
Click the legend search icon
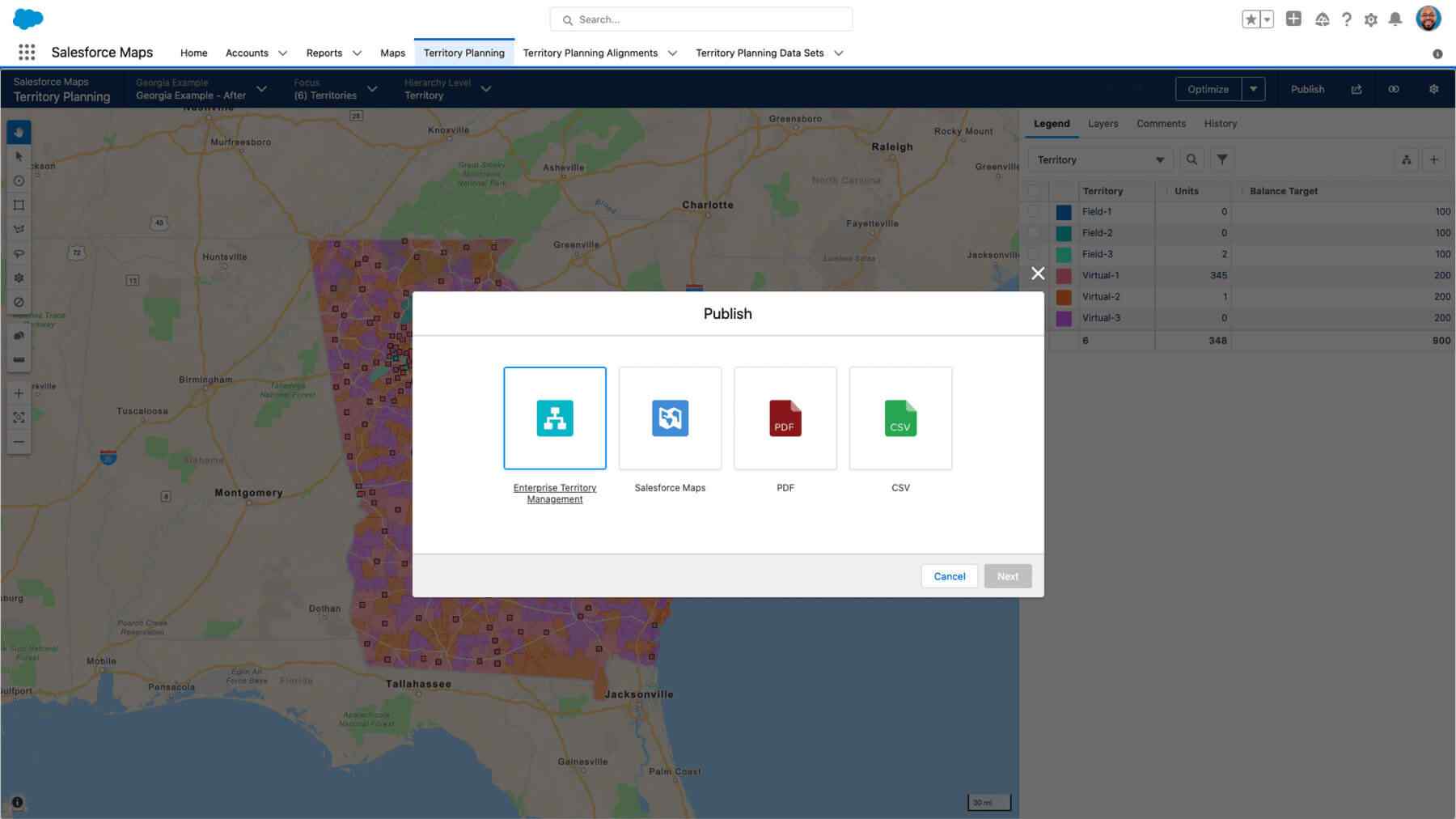pyautogui.click(x=1191, y=159)
